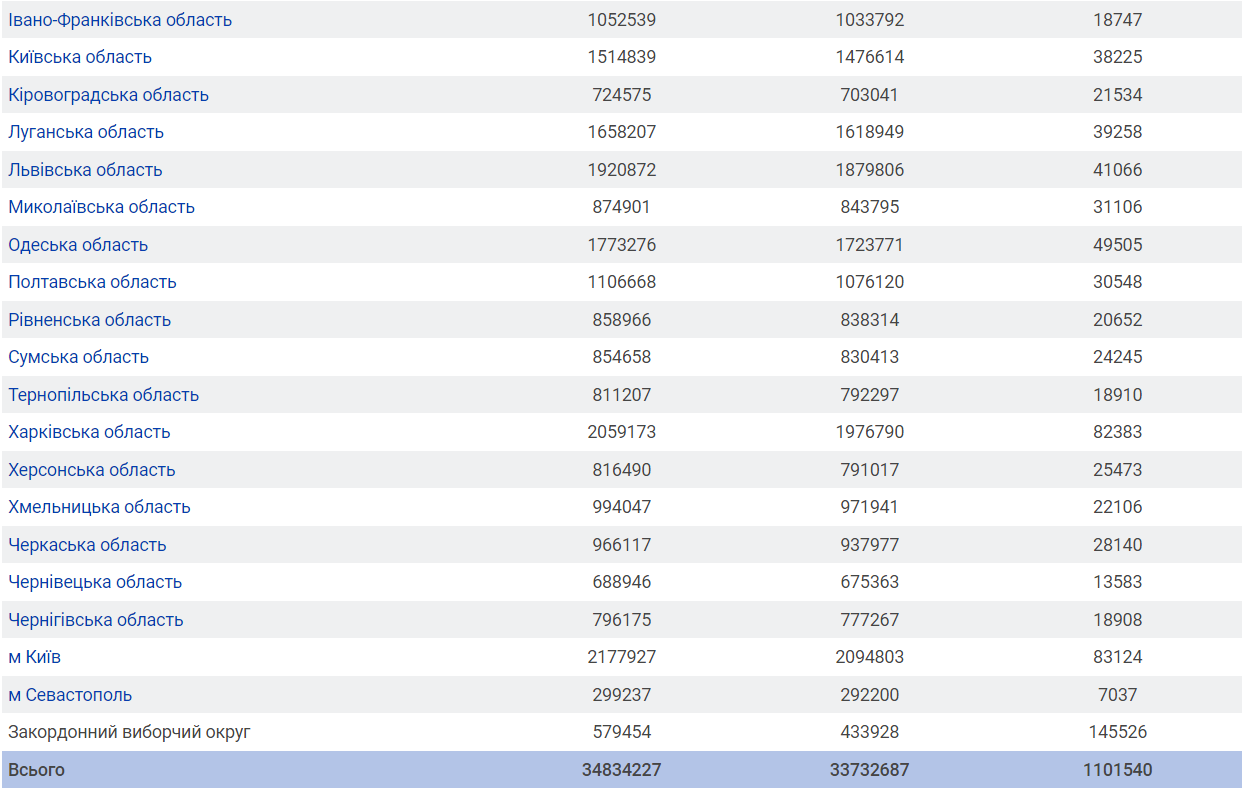Select the Луганська область link
Screen dimensions: 1246x789
[86, 132]
